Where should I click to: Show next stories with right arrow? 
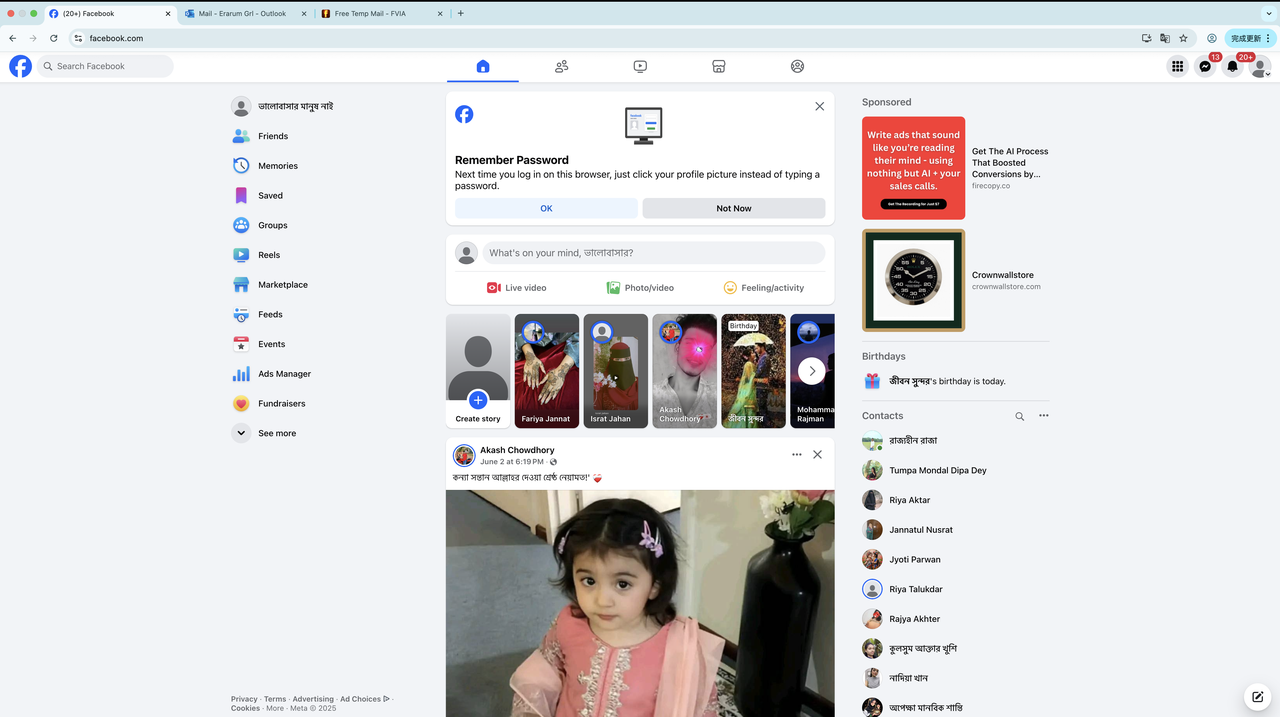tap(812, 371)
